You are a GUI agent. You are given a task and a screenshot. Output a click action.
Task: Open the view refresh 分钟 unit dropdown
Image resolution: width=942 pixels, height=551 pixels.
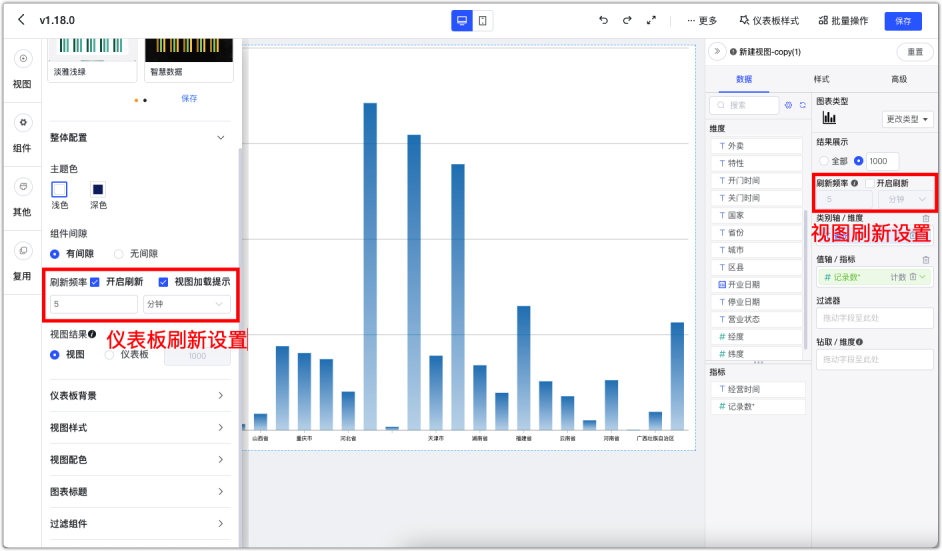906,199
